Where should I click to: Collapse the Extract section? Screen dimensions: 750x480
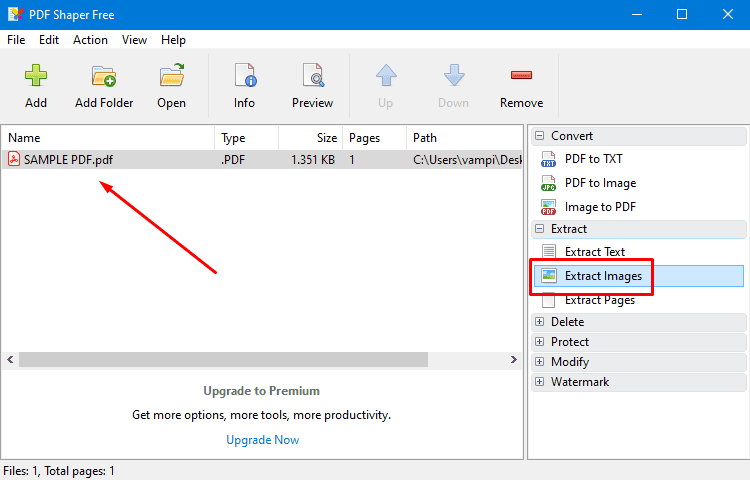pyautogui.click(x=540, y=229)
